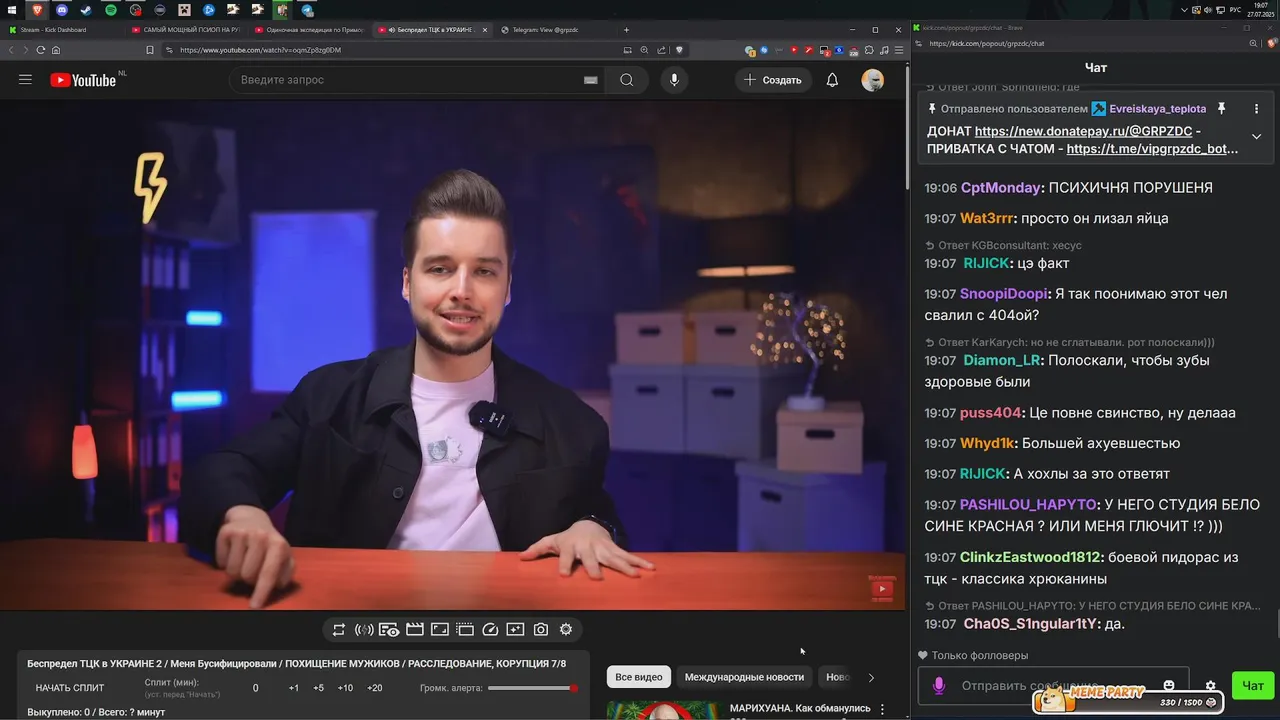Screen dimensions: 1280x720
Task: Click the card-with-eye tool icon
Action: pyautogui.click(x=389, y=629)
